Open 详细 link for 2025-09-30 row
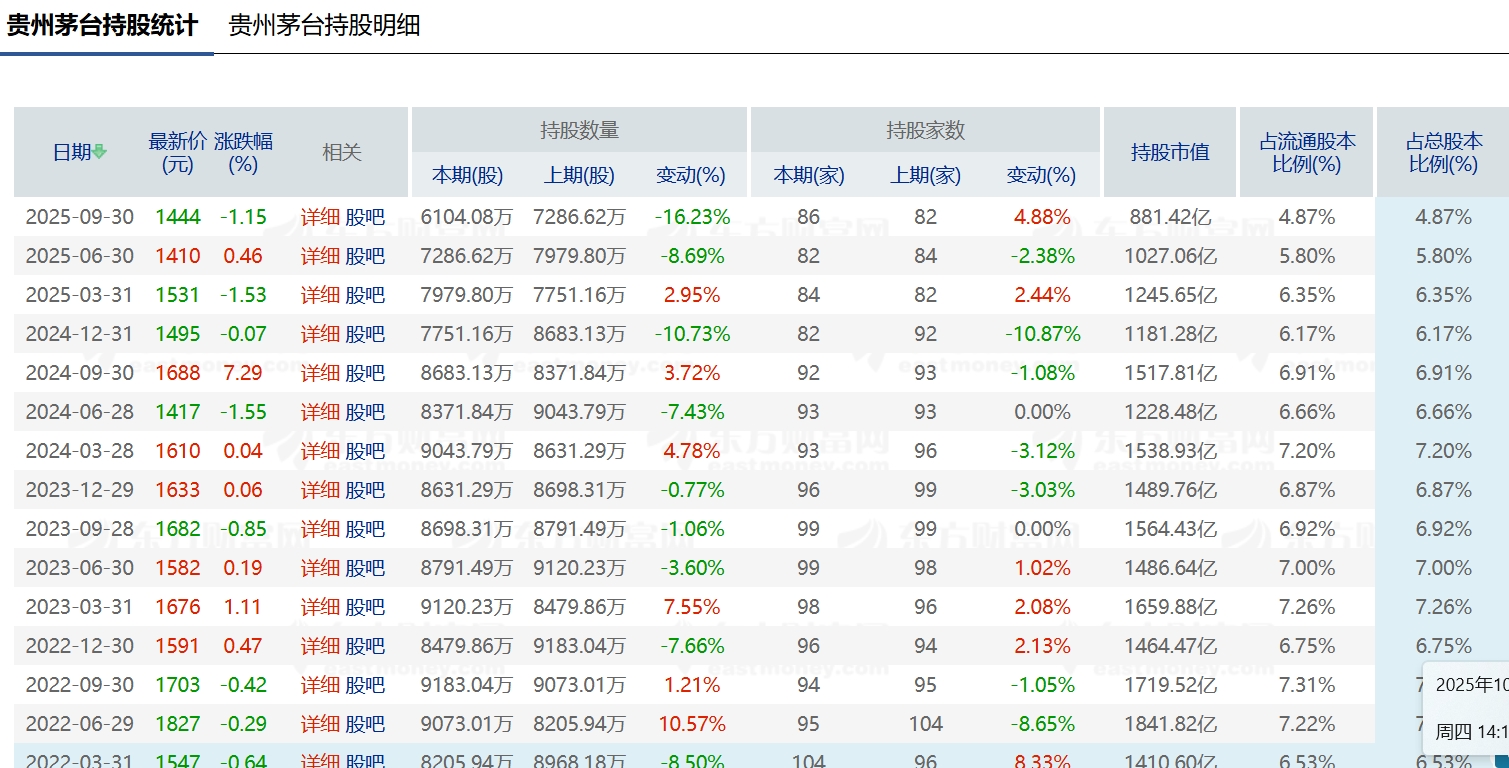Screen dimensions: 1509x768 coord(320,217)
